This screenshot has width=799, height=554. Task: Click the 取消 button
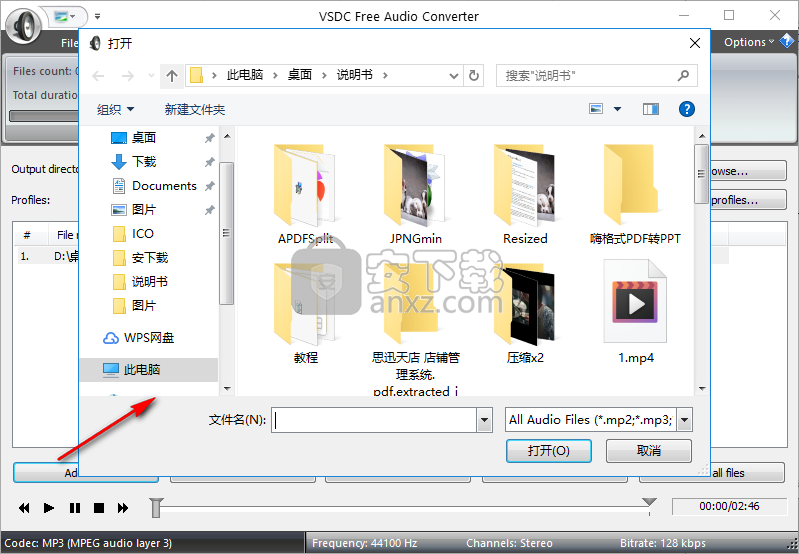click(x=649, y=451)
